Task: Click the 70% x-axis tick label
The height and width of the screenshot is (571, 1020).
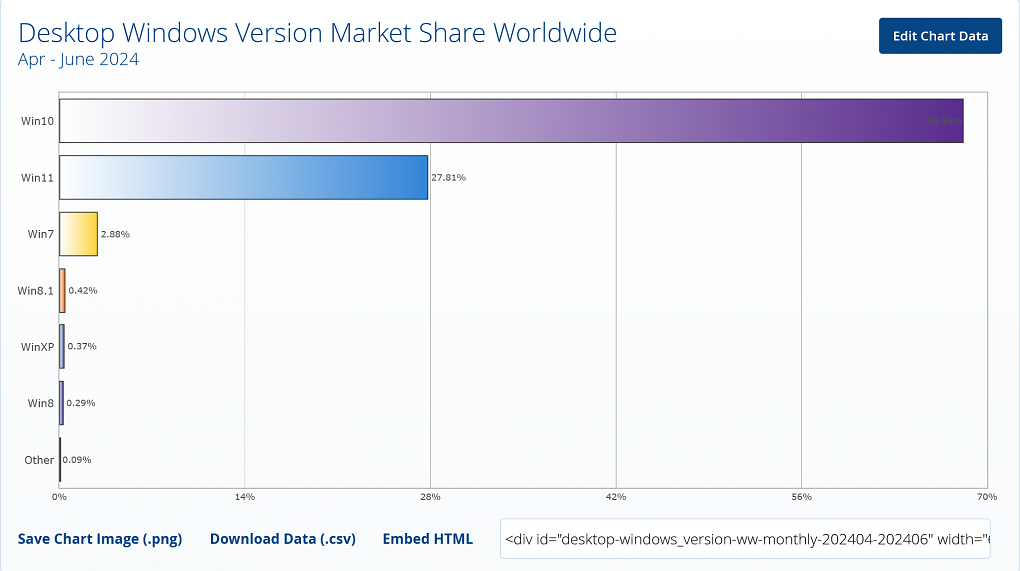Action: [987, 497]
